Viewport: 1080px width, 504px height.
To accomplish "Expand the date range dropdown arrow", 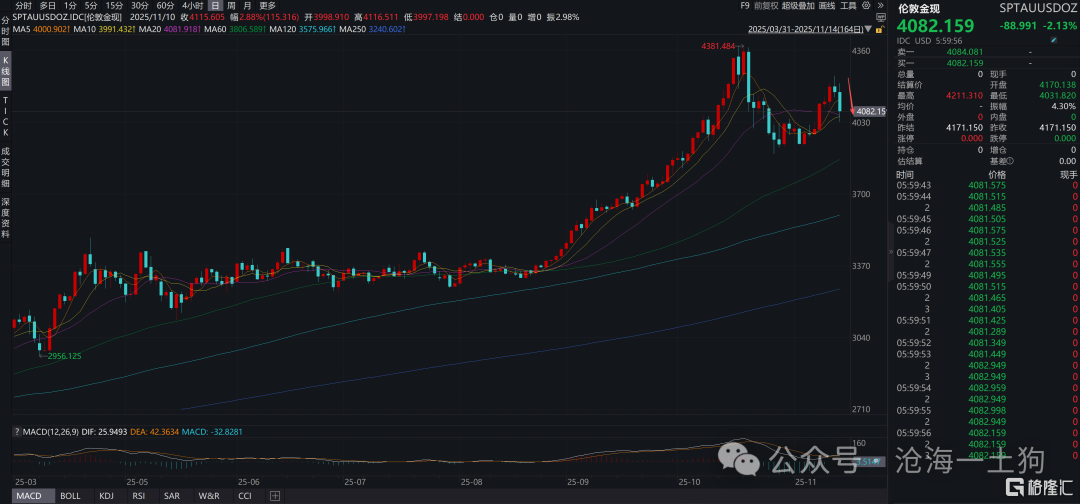I will click(869, 30).
